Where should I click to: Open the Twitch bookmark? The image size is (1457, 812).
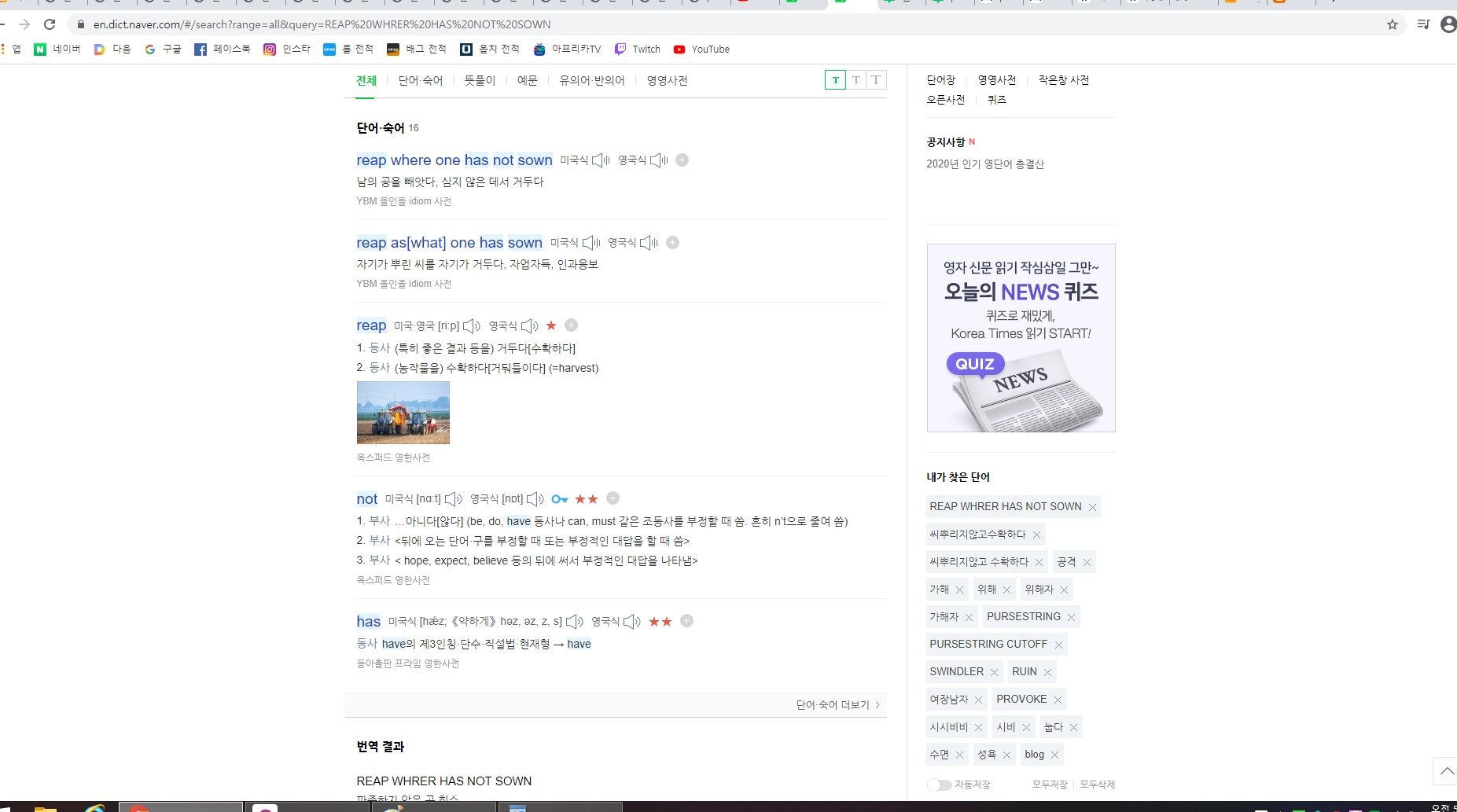(638, 49)
